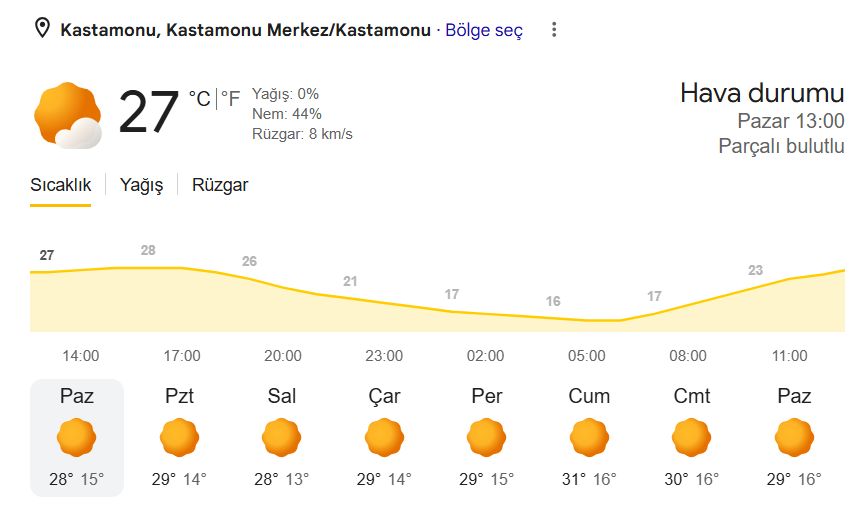The height and width of the screenshot is (512, 862).
Task: Open the three-dot more options menu
Action: 554,29
